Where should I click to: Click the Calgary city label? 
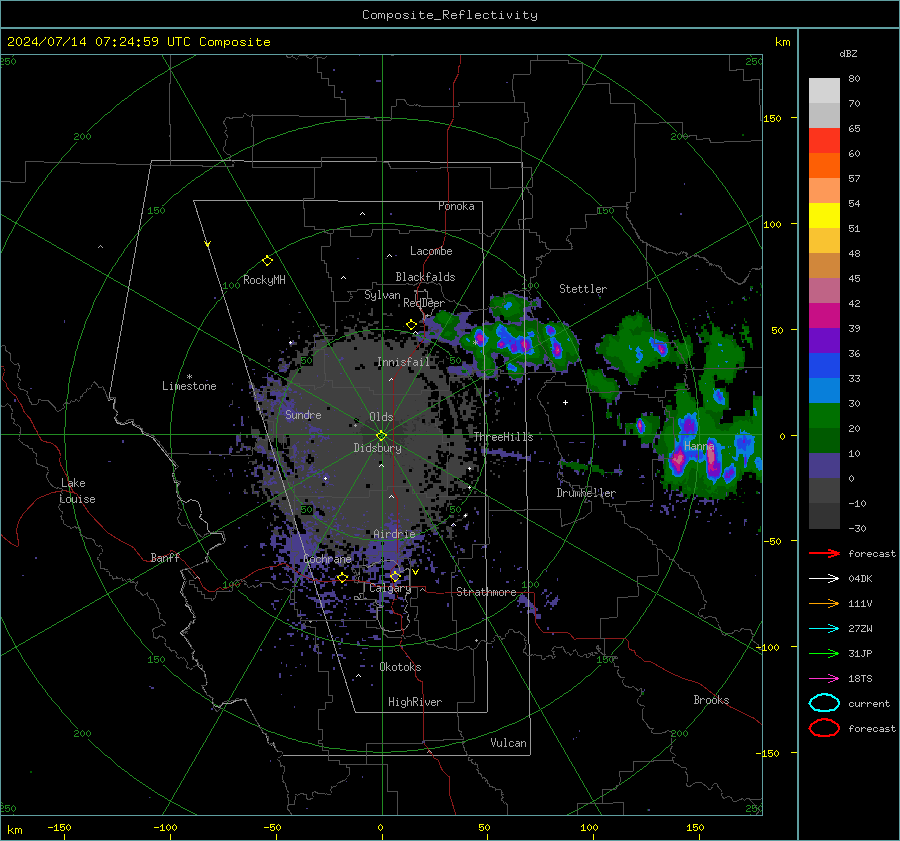point(390,588)
